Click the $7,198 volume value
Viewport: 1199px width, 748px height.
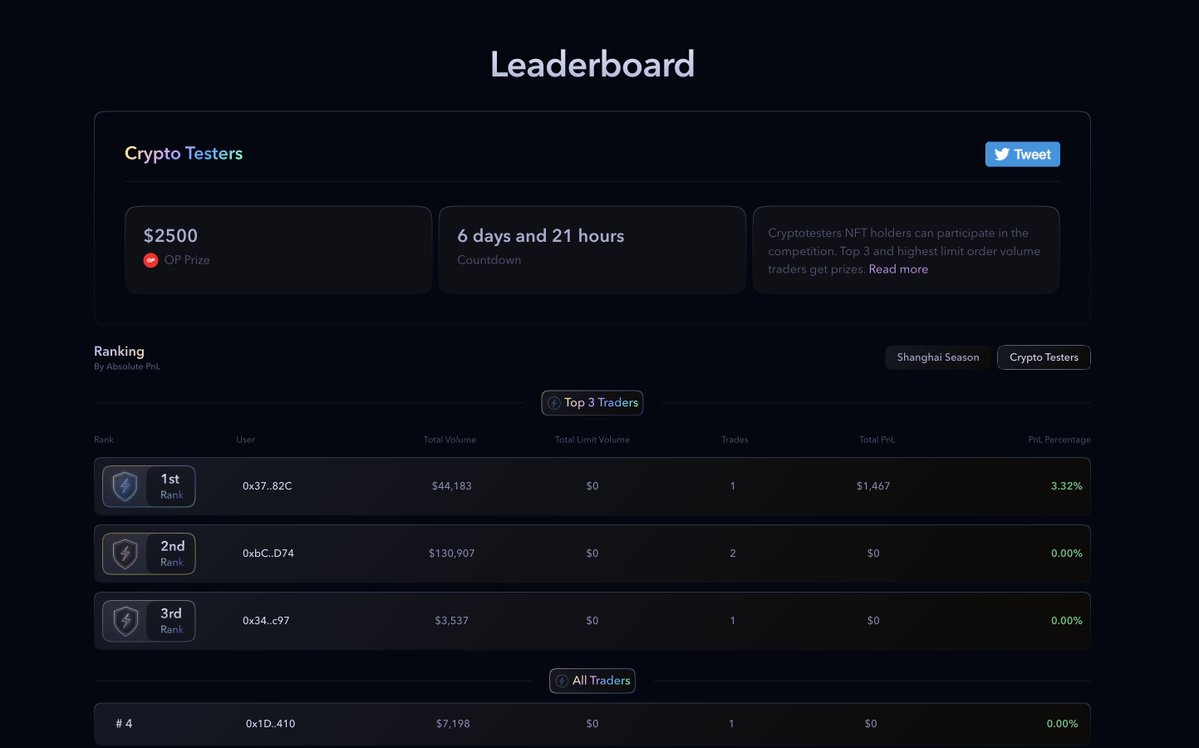[453, 724]
